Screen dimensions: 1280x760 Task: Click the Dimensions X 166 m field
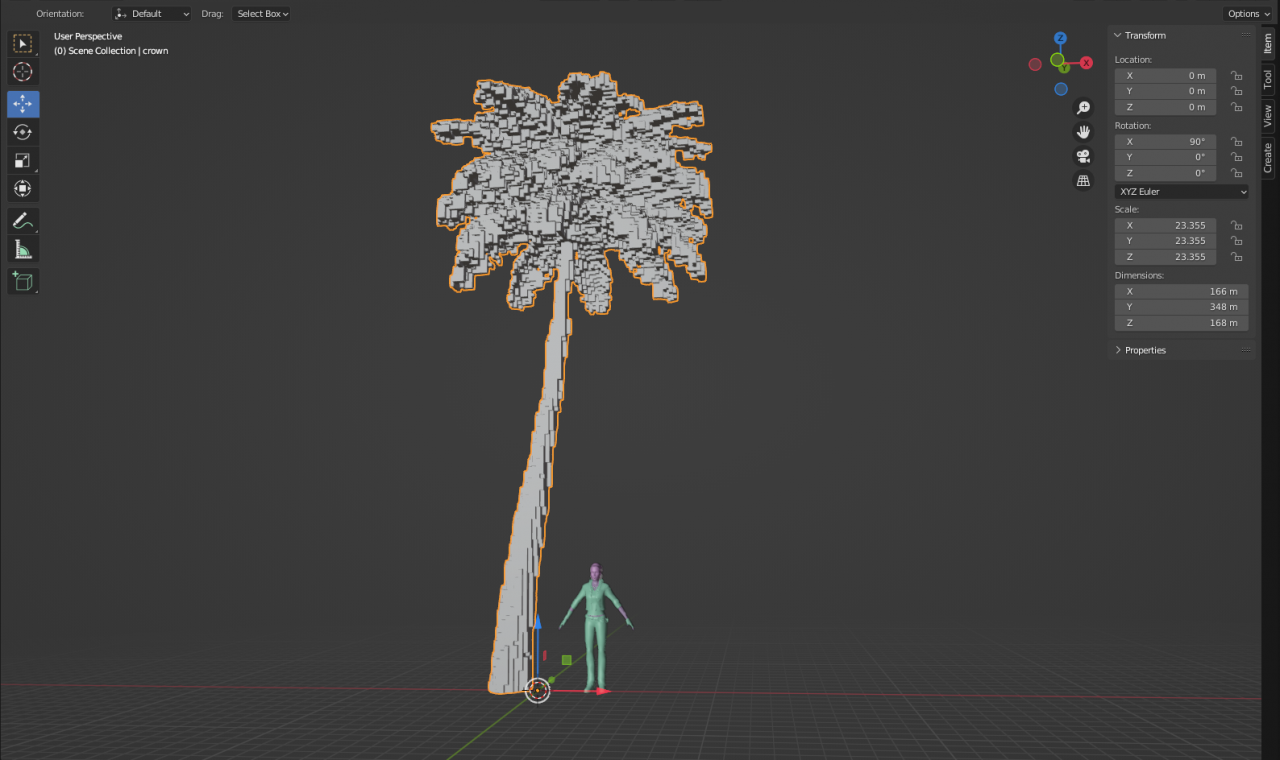coord(1182,291)
